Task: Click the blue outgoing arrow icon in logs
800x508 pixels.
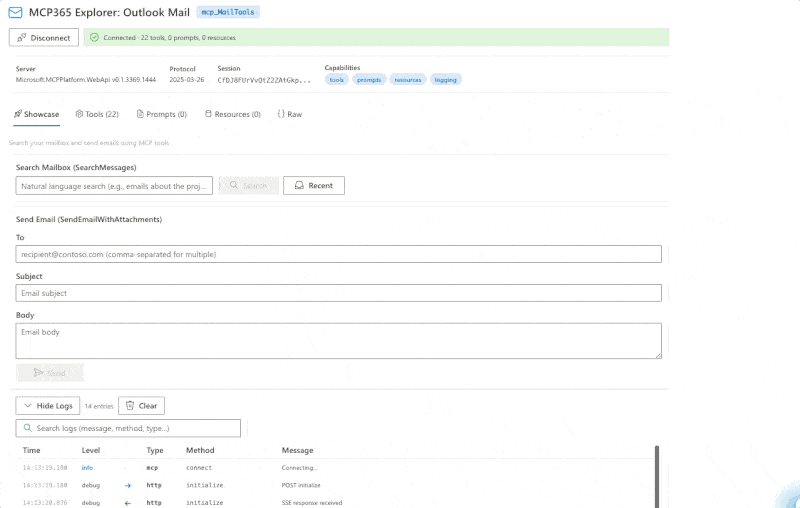Action: [x=128, y=486]
